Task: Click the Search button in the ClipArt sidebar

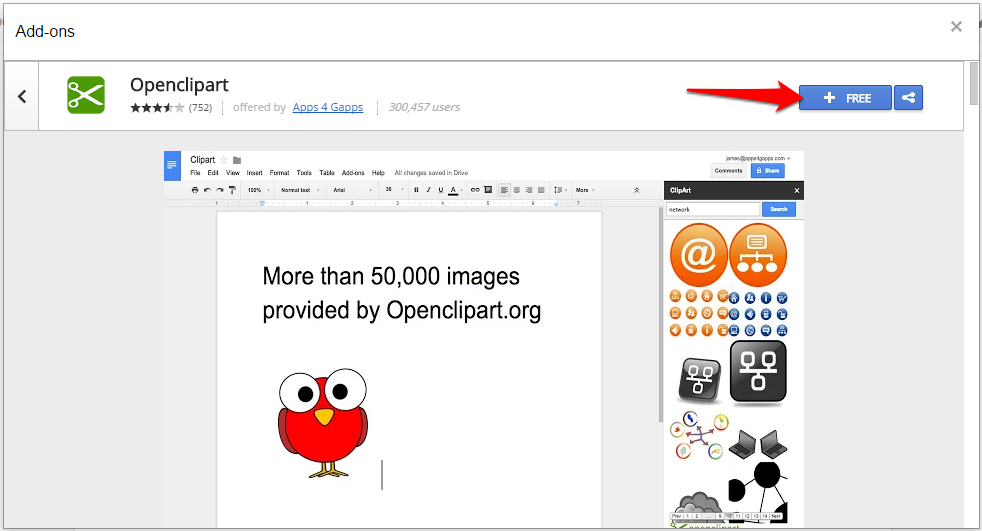Action: pyautogui.click(x=778, y=209)
